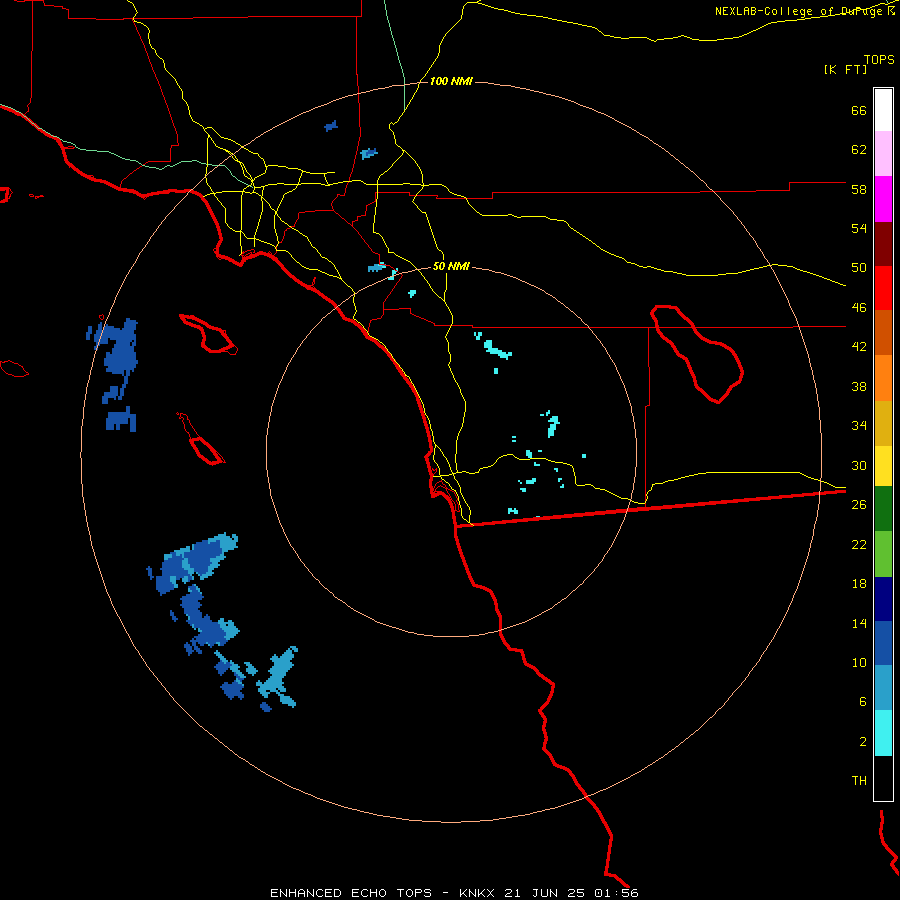Click the 'TOPS' legend title
The image size is (900, 900).
(x=879, y=59)
